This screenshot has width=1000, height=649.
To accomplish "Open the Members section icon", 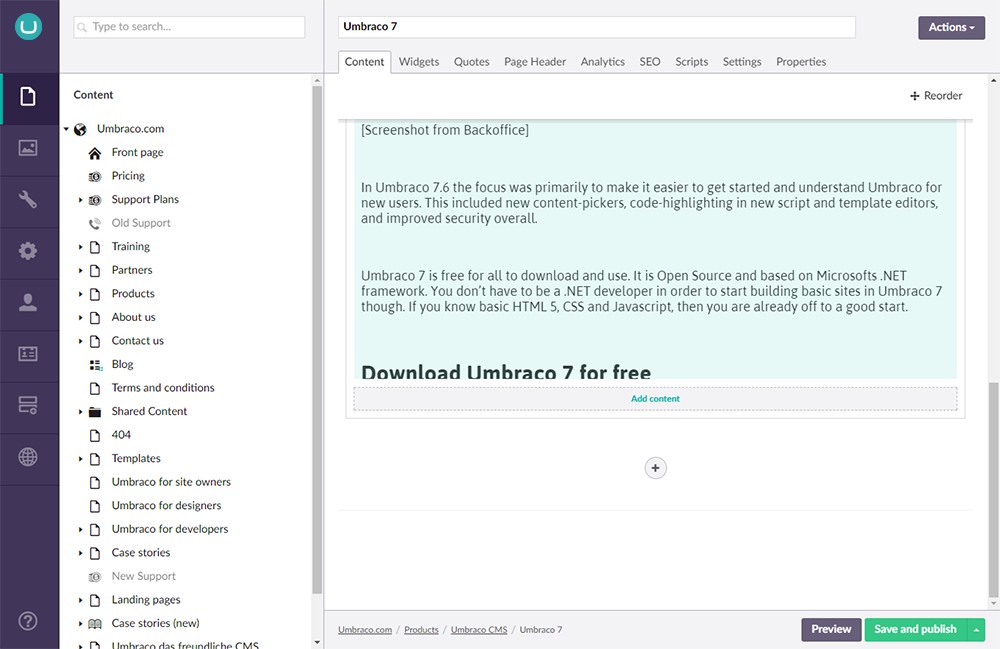I will (28, 354).
